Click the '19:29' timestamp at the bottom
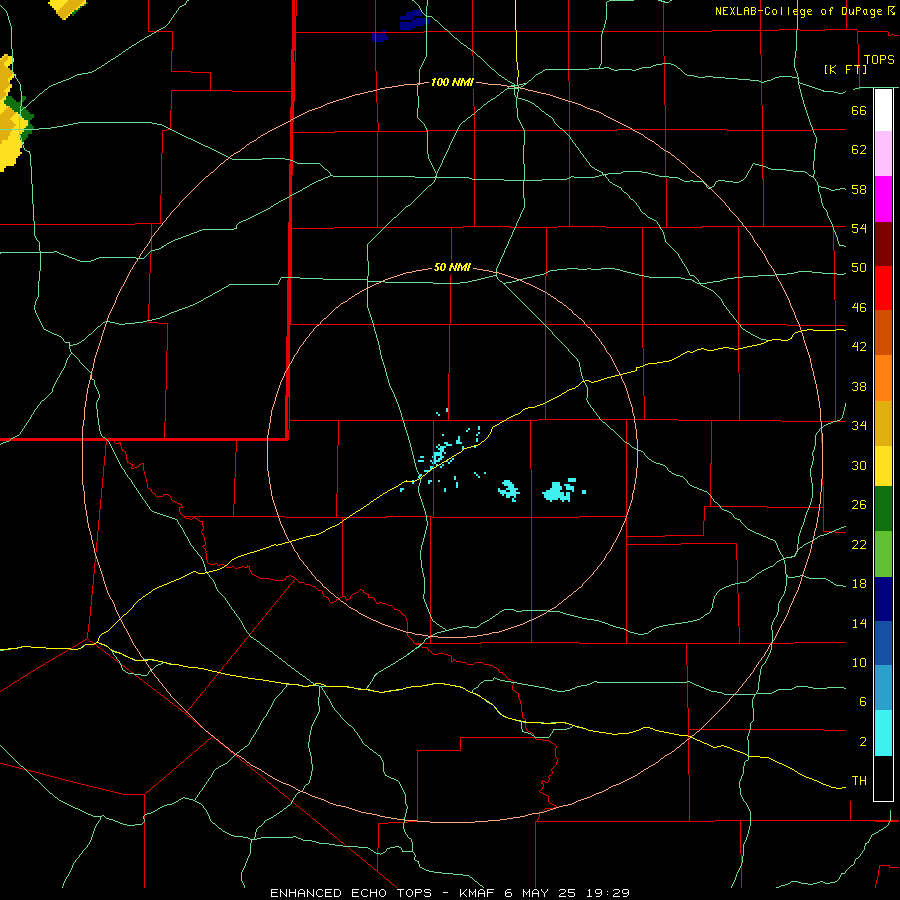The image size is (900, 900). point(608,893)
